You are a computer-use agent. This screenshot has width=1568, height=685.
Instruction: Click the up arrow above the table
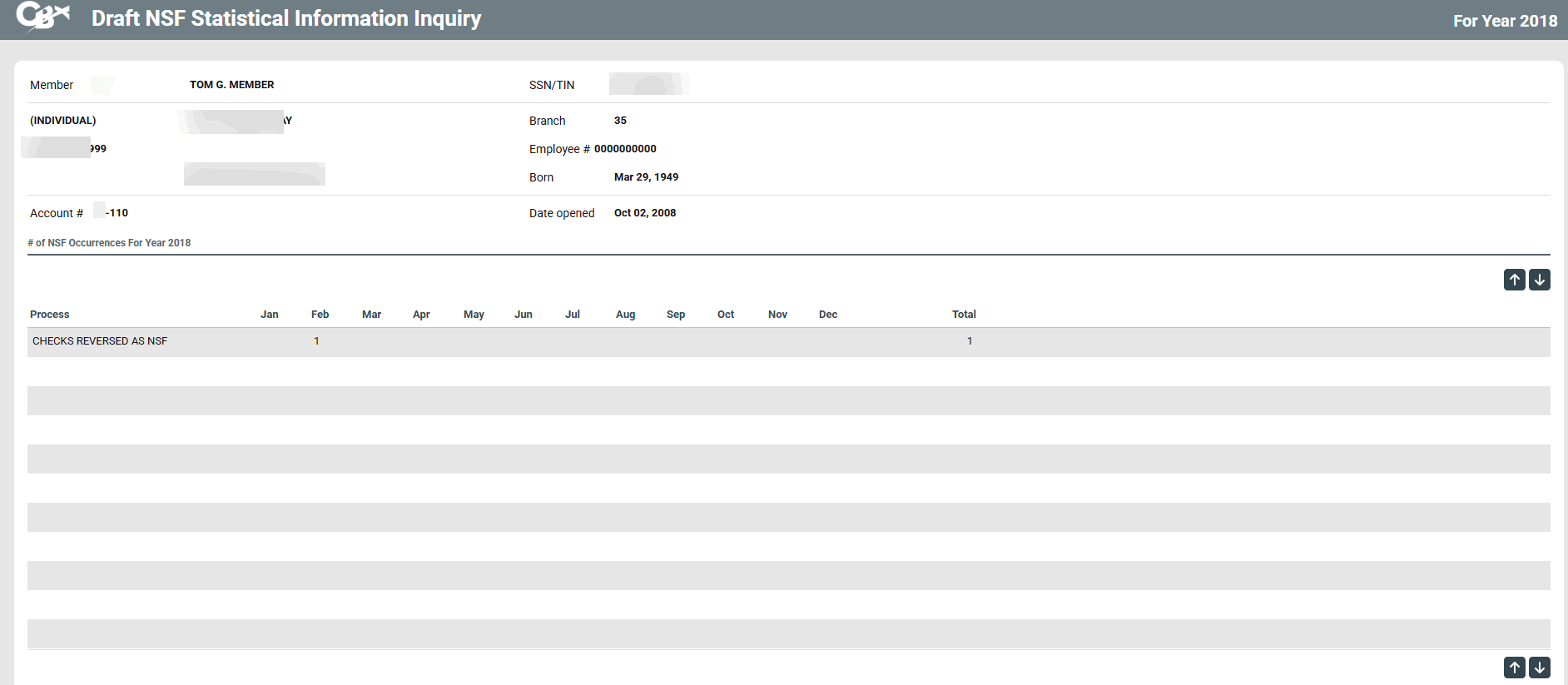(1514, 280)
